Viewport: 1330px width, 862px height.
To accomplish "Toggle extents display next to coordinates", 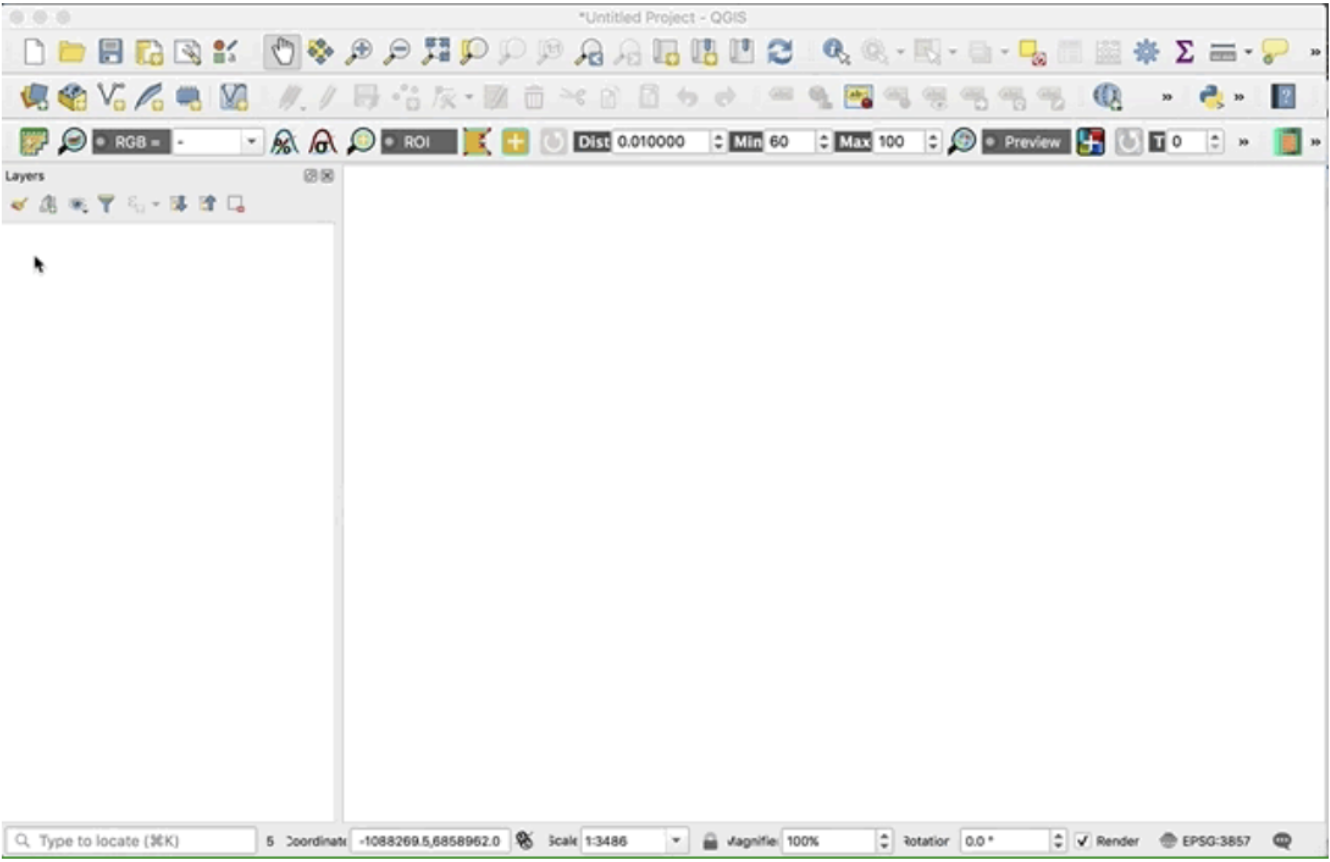I will (524, 841).
